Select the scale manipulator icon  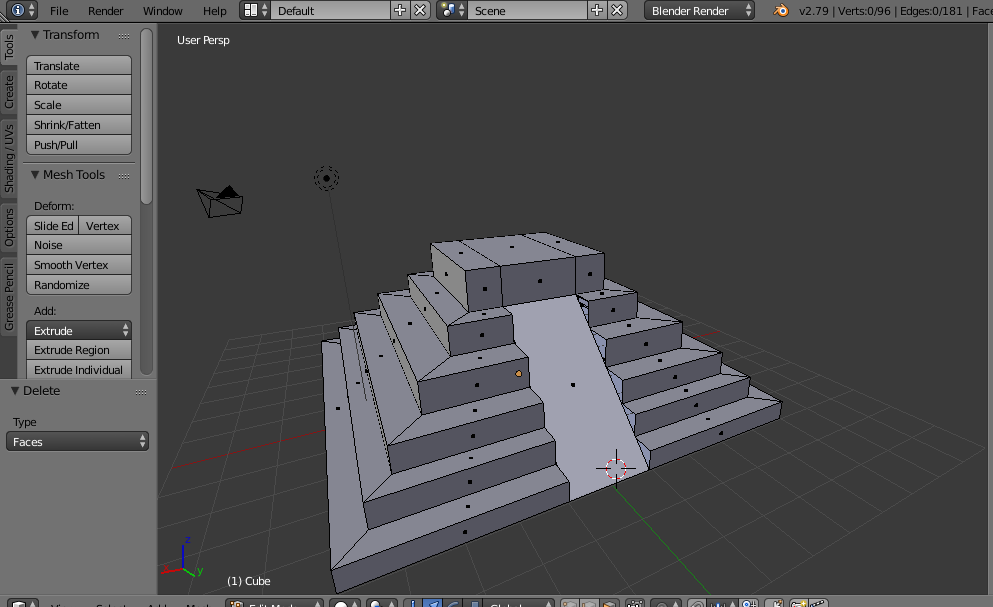[x=474, y=602]
